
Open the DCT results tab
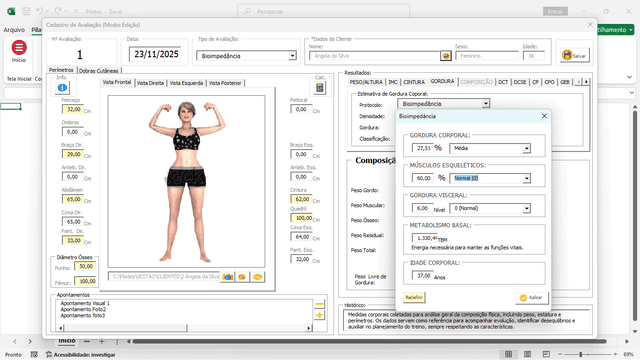503,82
